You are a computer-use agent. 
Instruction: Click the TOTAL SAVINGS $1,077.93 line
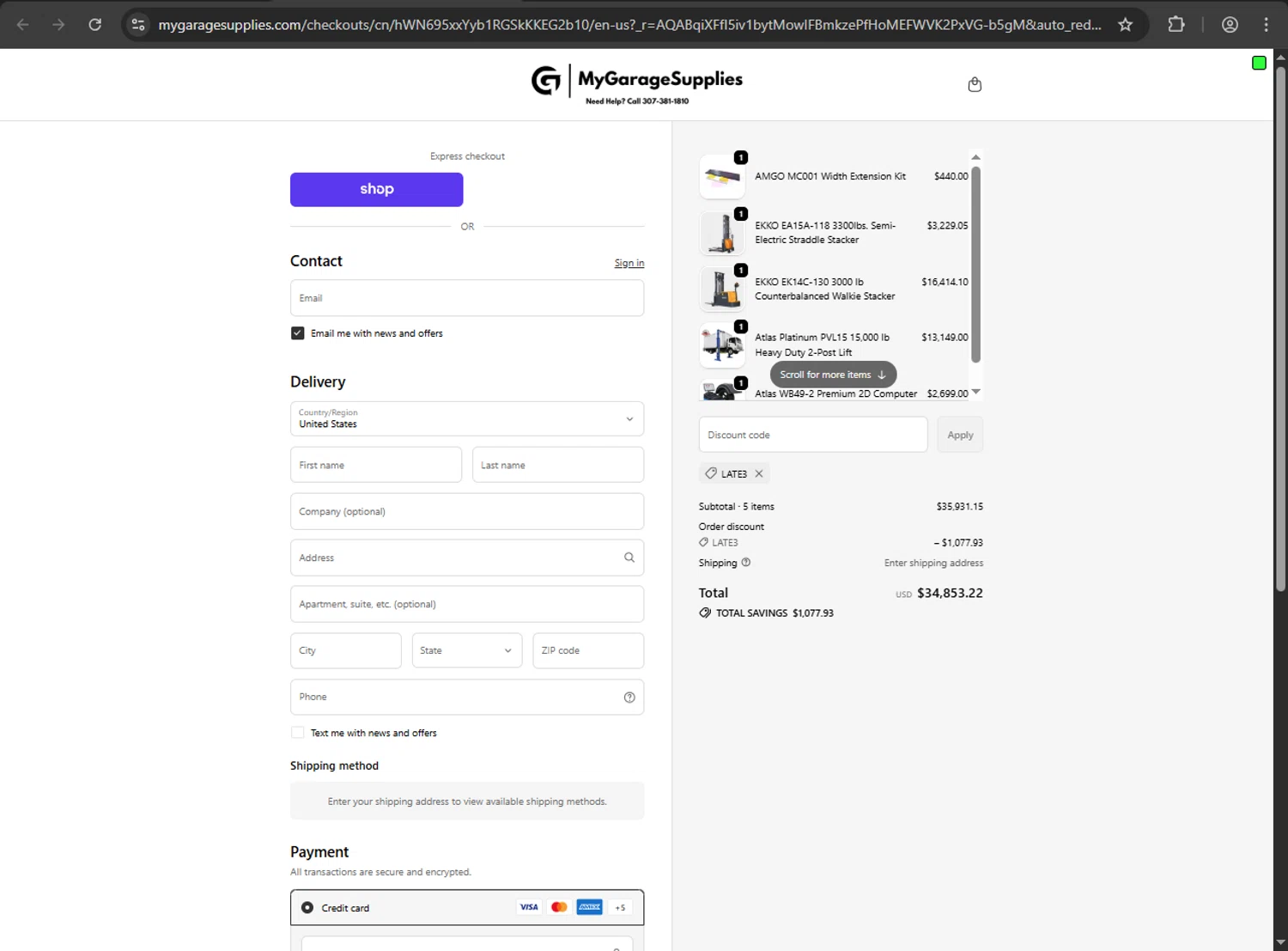pyautogui.click(x=766, y=613)
